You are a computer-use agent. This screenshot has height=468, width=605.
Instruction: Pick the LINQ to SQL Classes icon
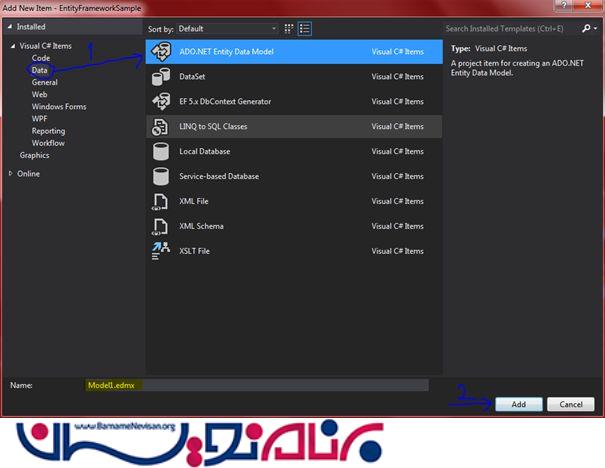pyautogui.click(x=160, y=126)
